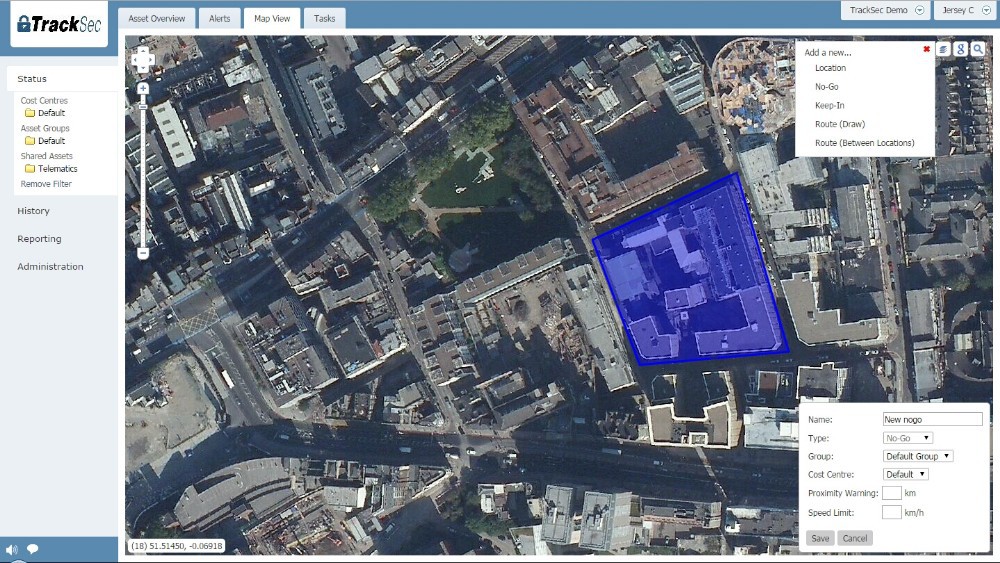Open the Group dropdown showing Default Group
This screenshot has height=563, width=1000.
pos(918,456)
